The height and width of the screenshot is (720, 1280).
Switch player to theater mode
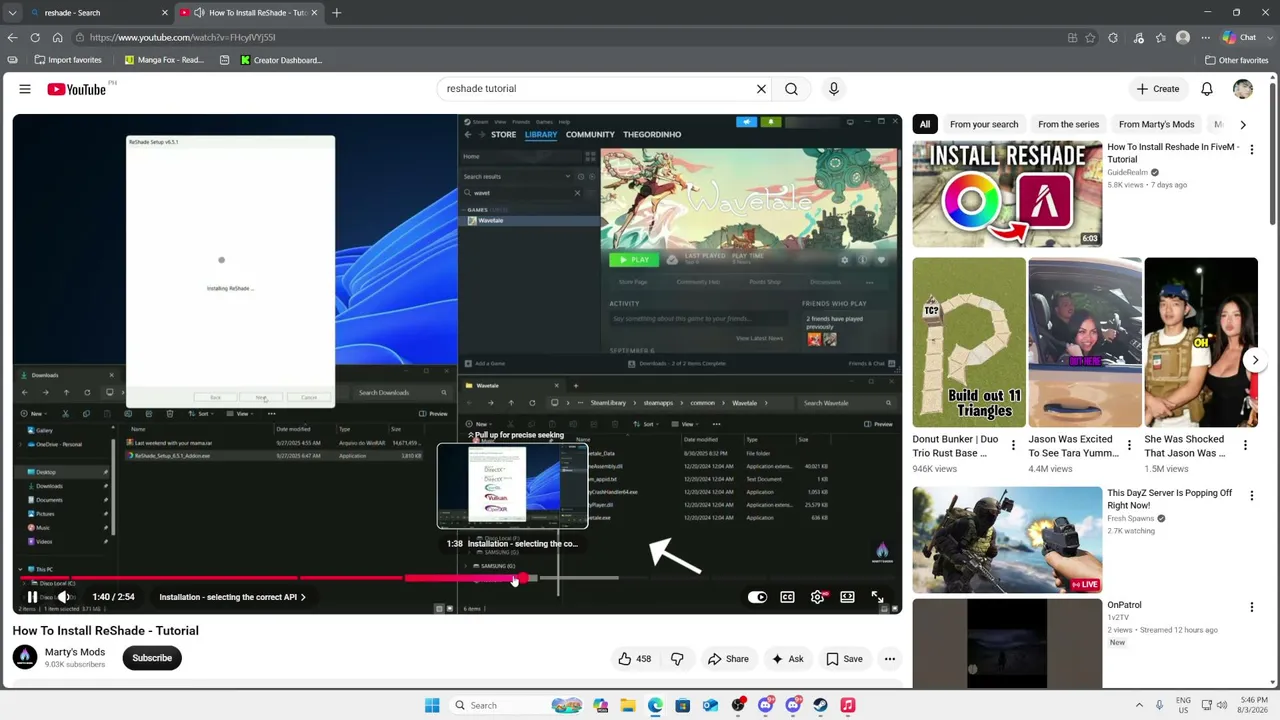point(847,597)
